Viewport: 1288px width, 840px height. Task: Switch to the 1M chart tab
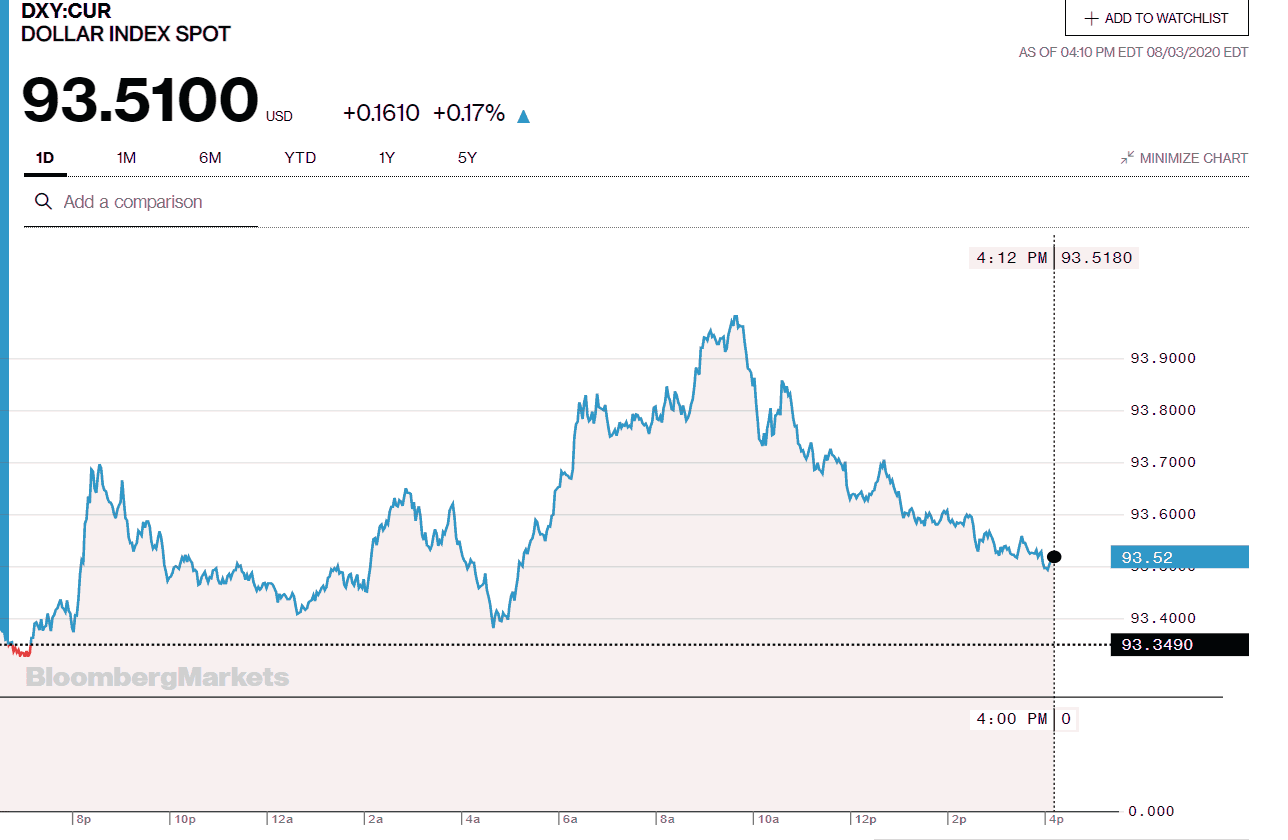[126, 158]
